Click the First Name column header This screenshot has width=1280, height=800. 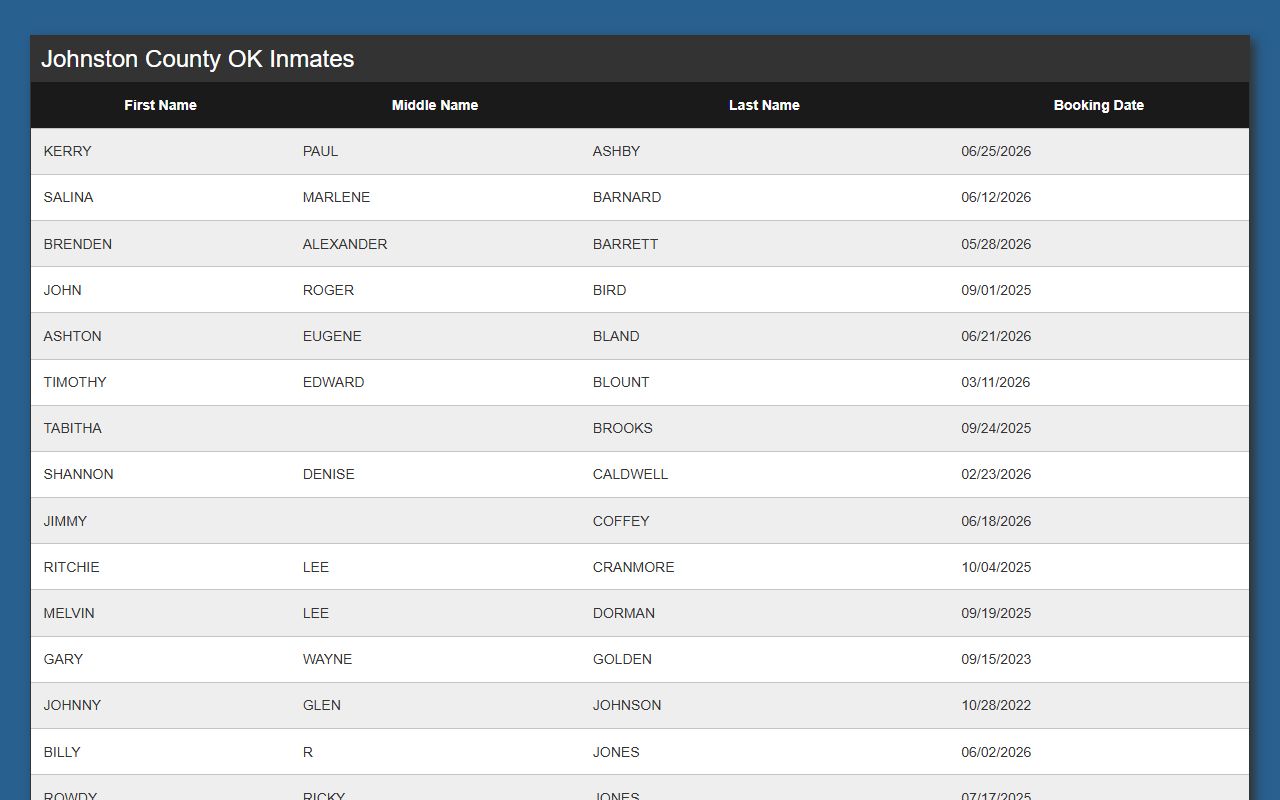160,105
